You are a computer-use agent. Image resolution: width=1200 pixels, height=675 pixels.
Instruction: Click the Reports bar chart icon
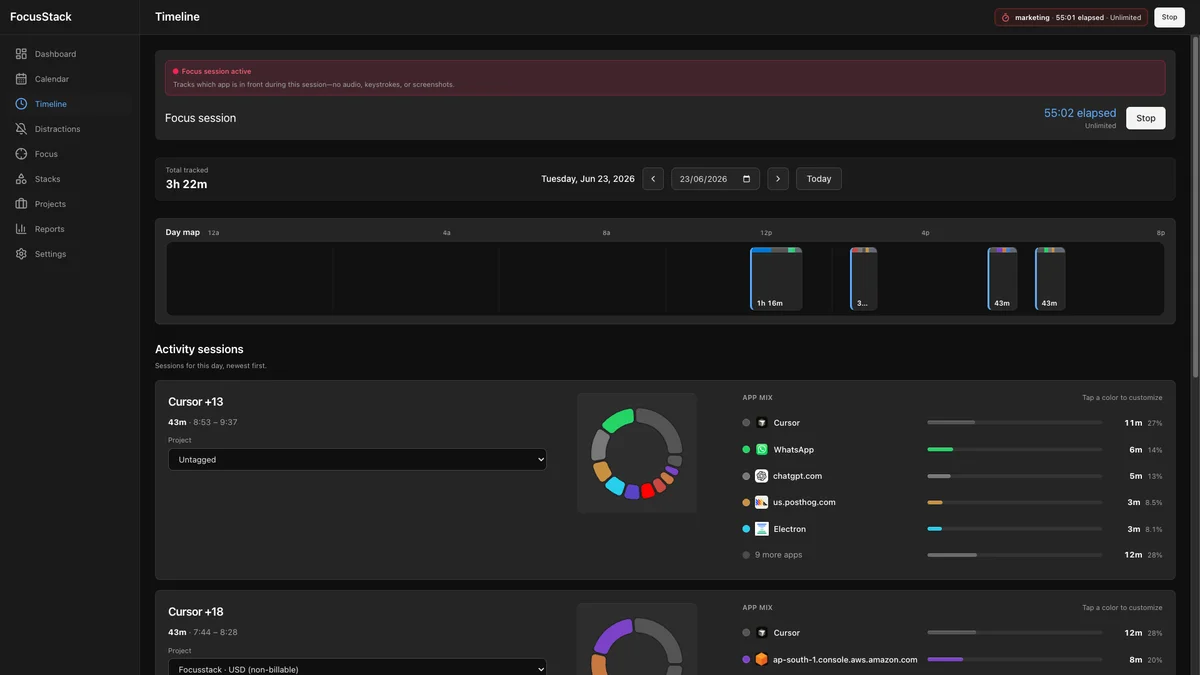click(21, 229)
